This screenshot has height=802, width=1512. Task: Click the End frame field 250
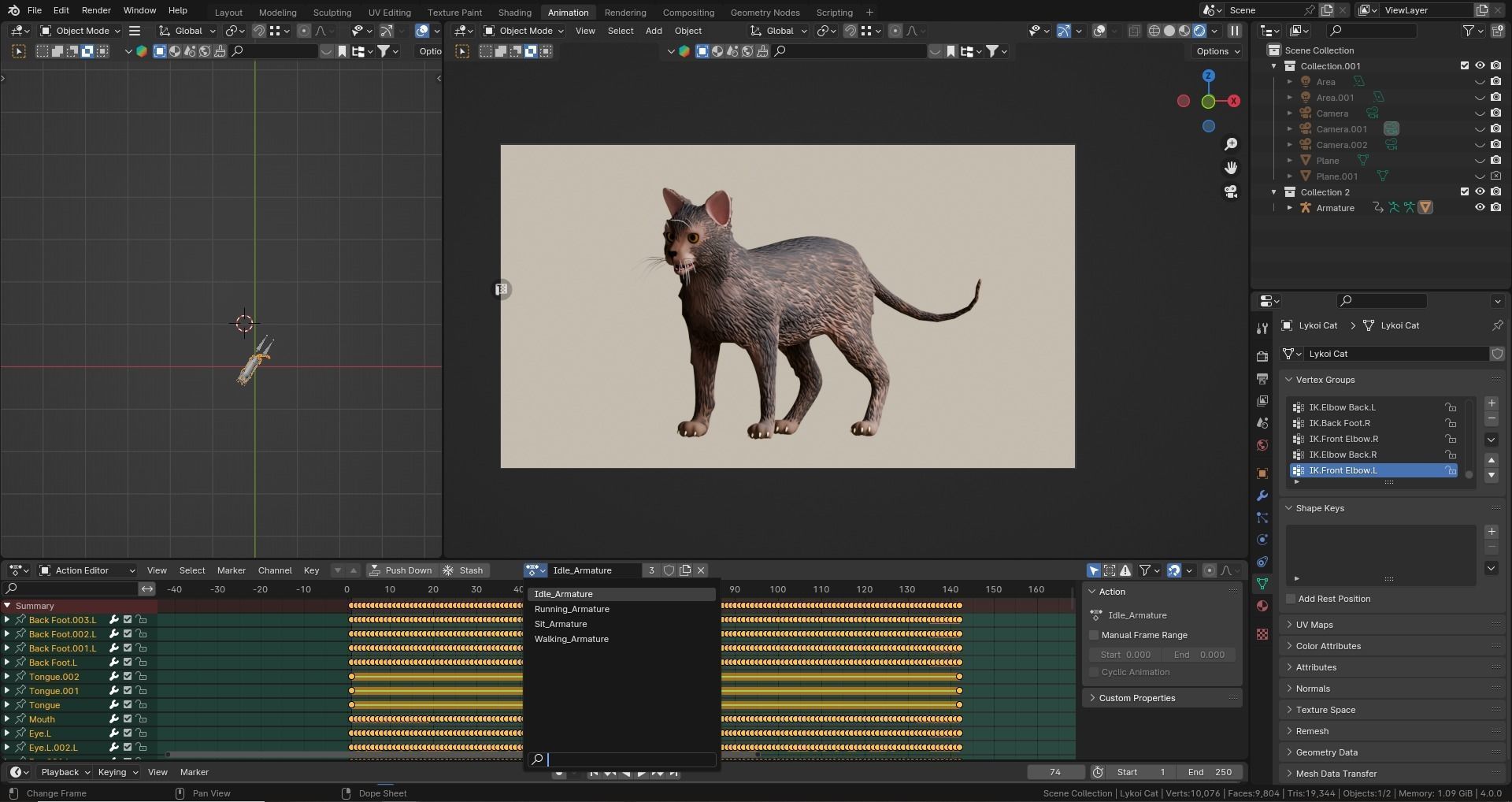[x=1210, y=772]
